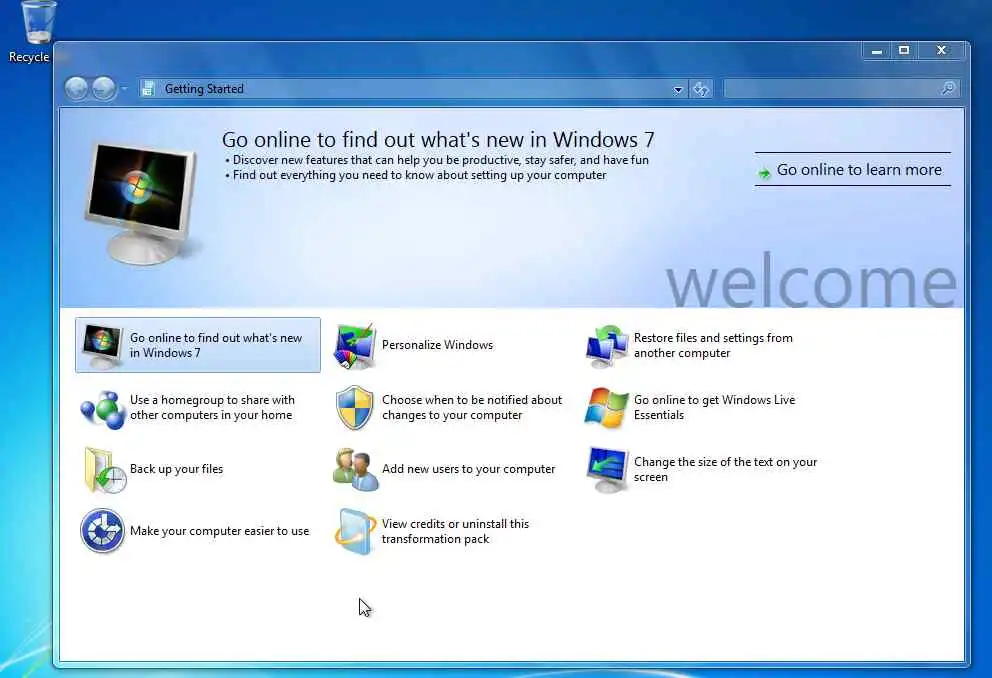
Task: Click "Use a homegroup to share" label
Action: point(212,407)
